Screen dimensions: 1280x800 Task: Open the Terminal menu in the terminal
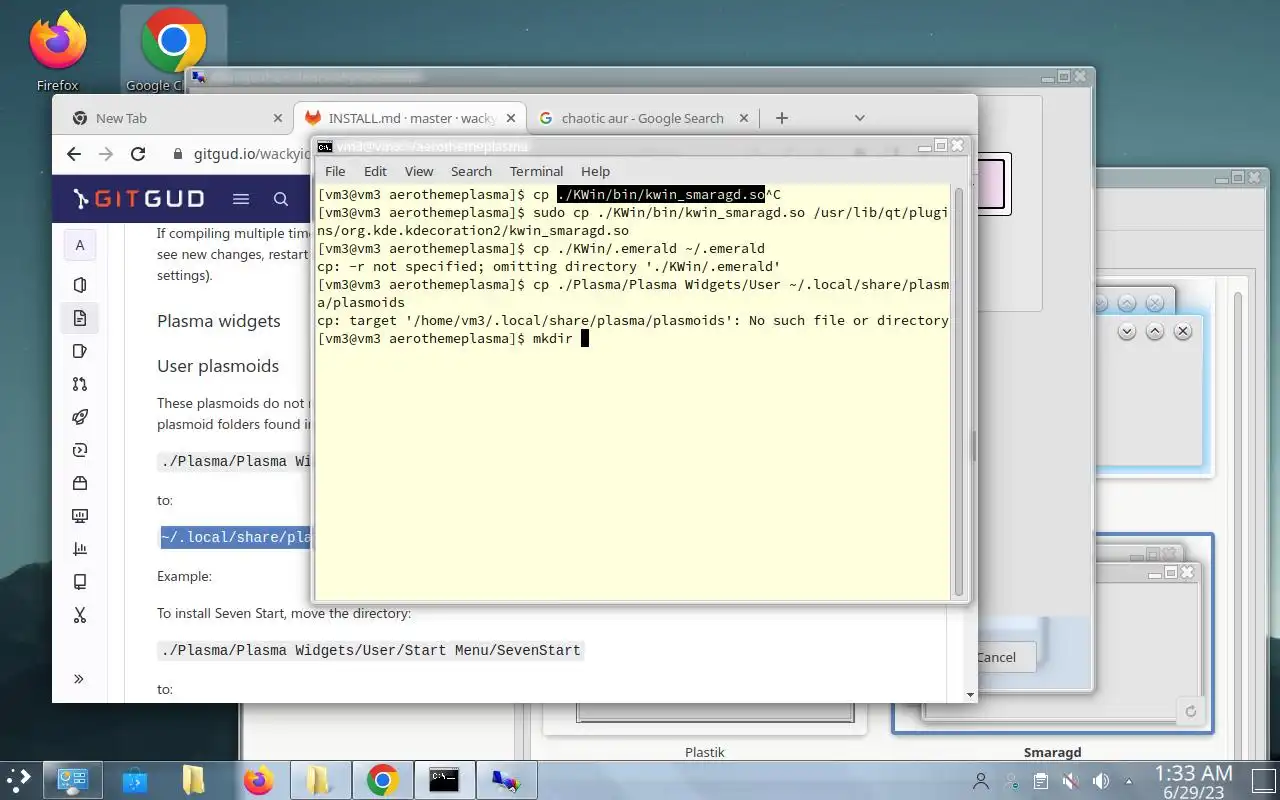point(536,171)
